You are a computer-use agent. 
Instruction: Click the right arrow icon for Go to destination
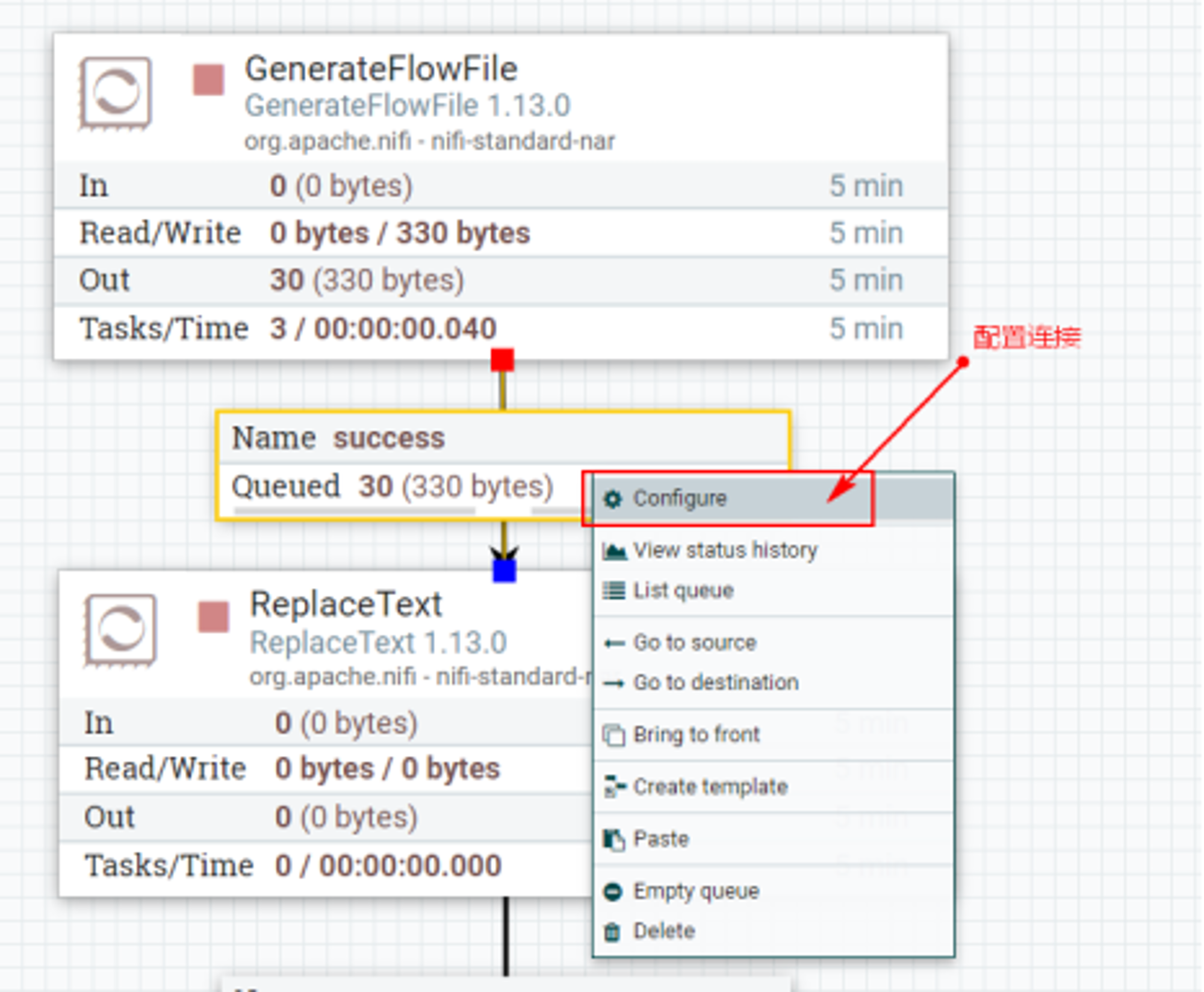tap(614, 683)
